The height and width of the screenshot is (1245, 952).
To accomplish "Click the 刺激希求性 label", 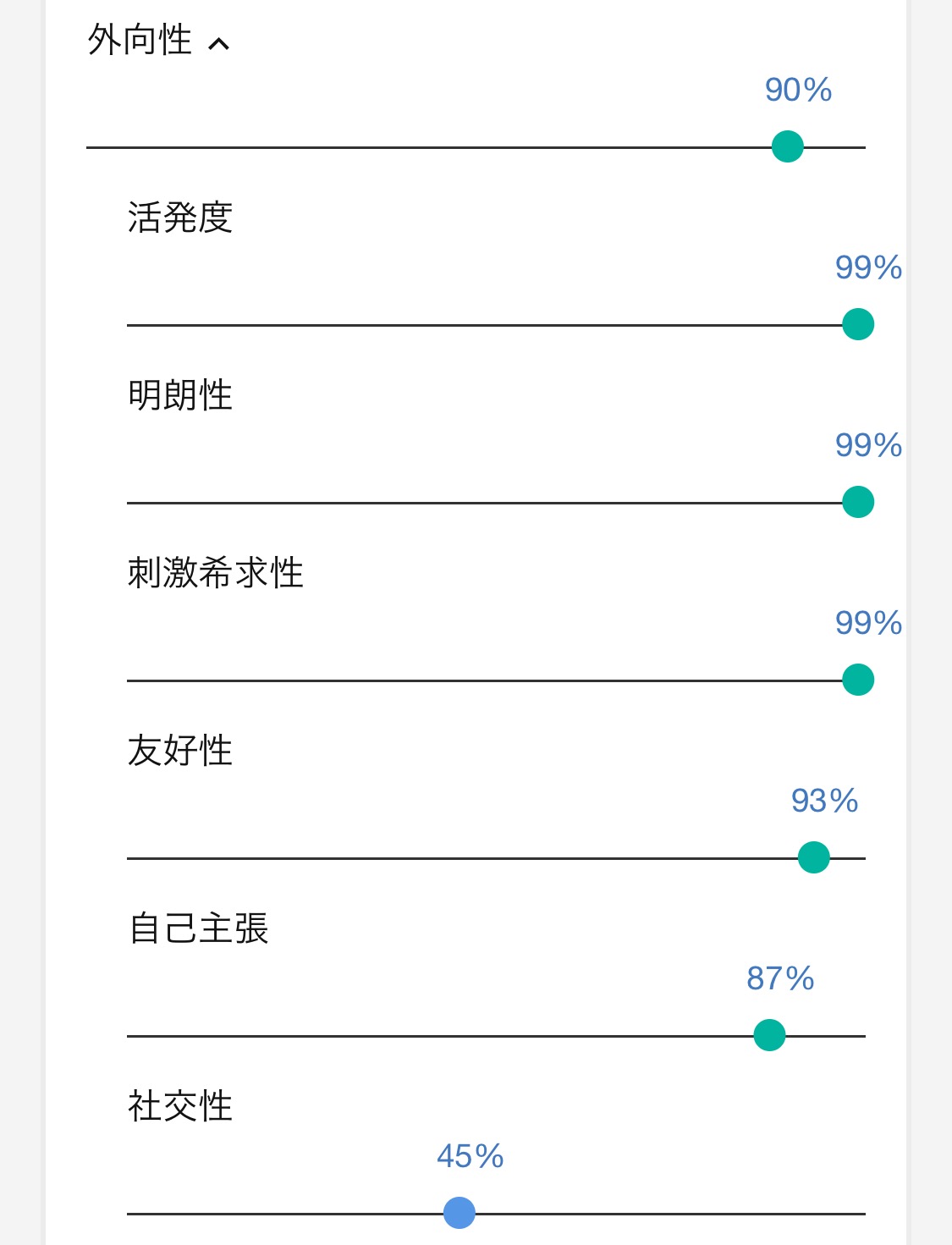I will [216, 573].
